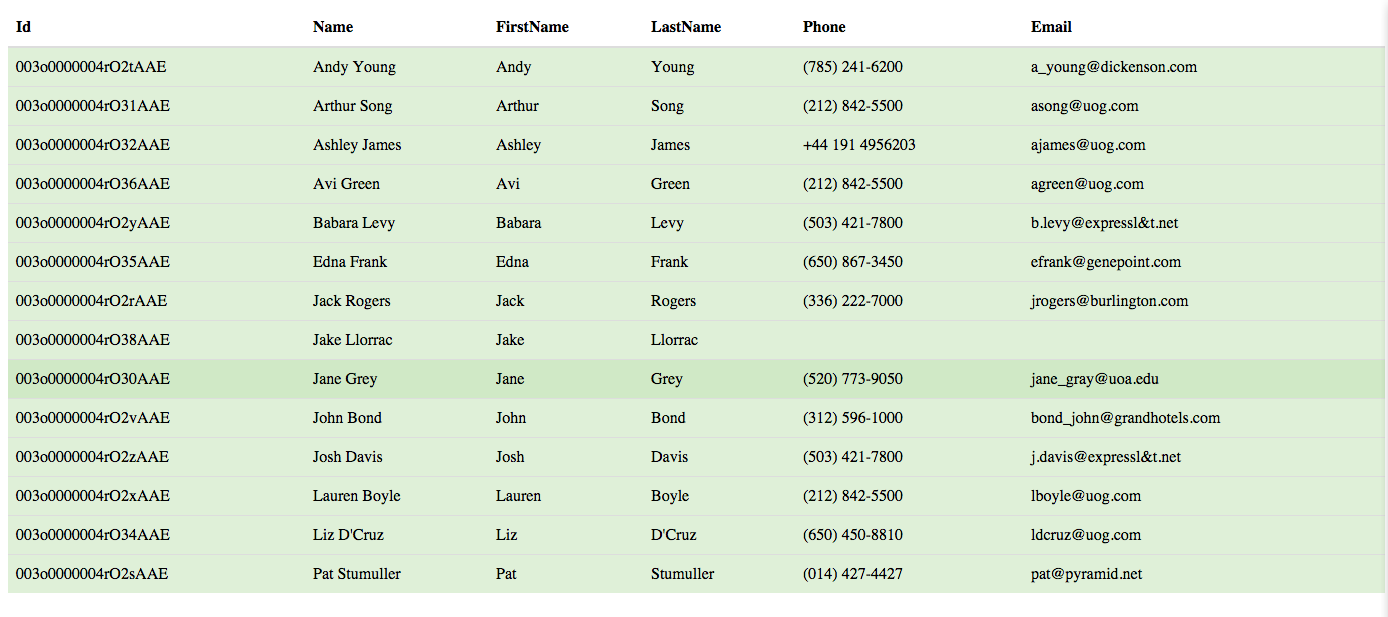Click the pat@pyramid.net email cell

point(1087,574)
